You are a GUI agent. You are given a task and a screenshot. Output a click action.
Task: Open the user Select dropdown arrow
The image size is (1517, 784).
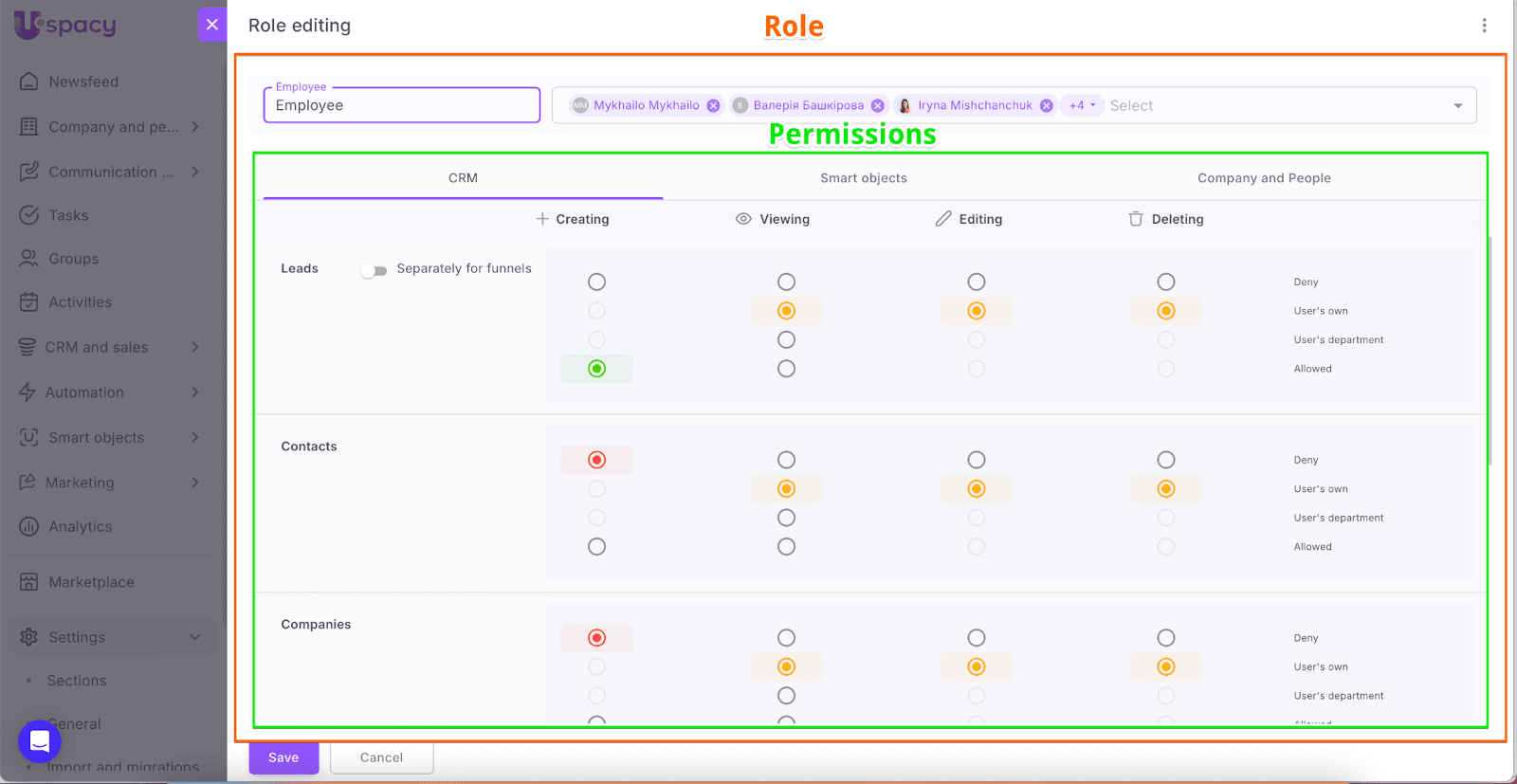click(1458, 106)
